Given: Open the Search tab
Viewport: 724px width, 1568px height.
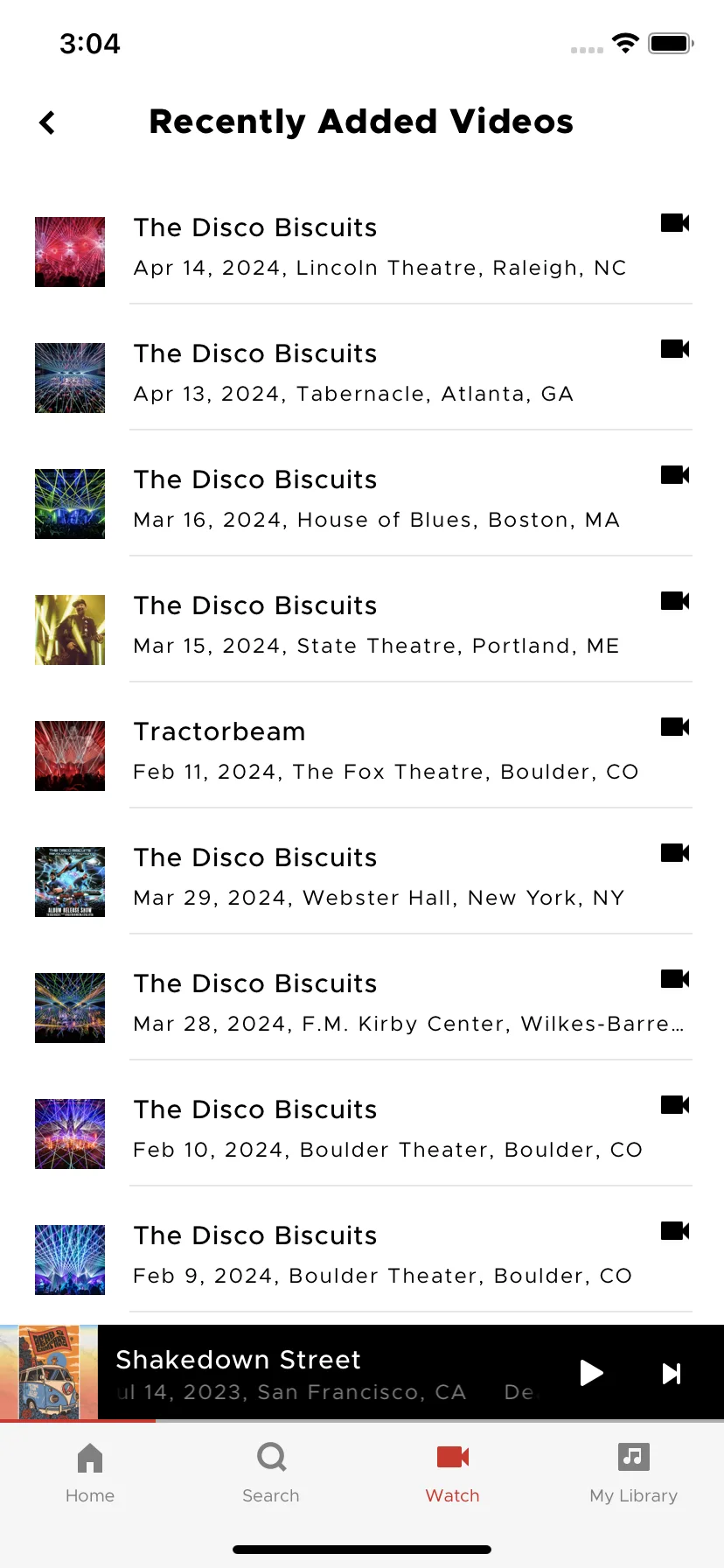Looking at the screenshot, I should point(271,1473).
